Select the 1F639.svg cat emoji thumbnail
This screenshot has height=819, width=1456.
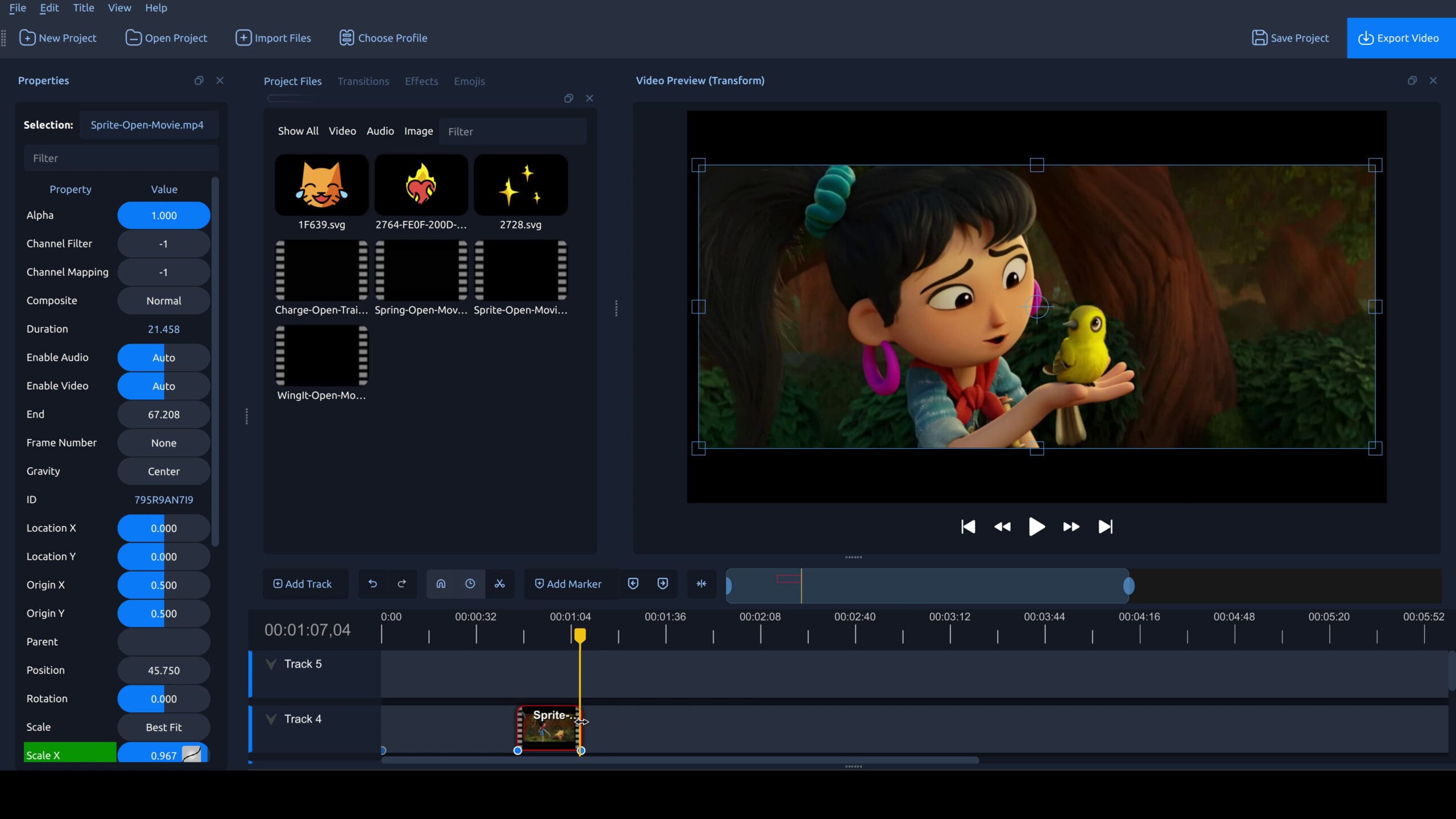[x=321, y=185]
